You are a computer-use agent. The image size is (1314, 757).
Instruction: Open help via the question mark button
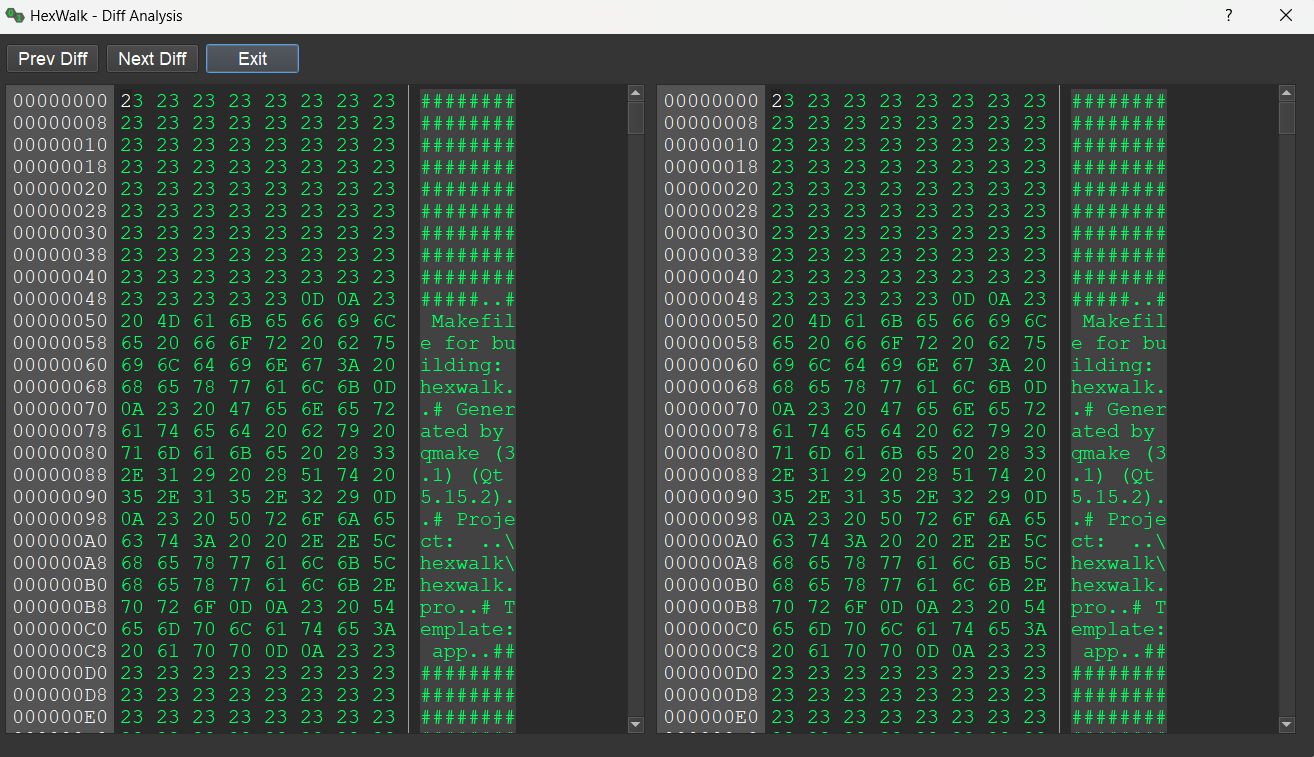(x=1228, y=15)
